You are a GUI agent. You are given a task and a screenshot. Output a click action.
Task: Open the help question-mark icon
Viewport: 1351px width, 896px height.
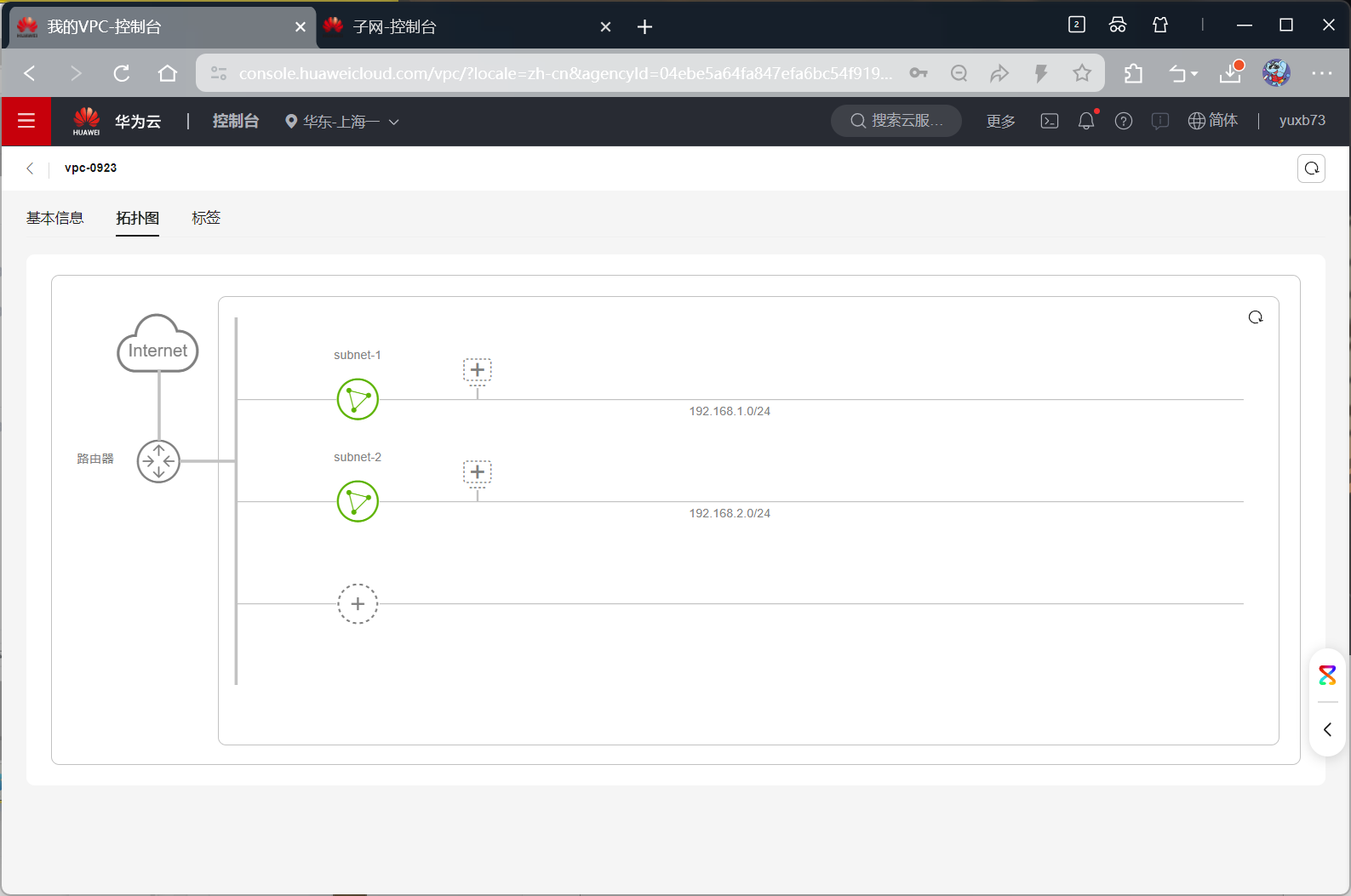[1124, 121]
